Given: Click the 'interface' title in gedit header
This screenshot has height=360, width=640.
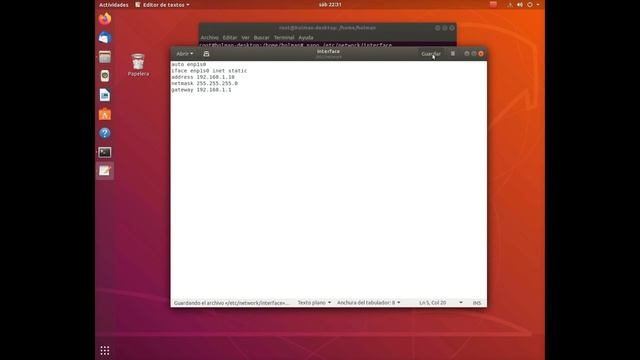Looking at the screenshot, I should point(328,51).
